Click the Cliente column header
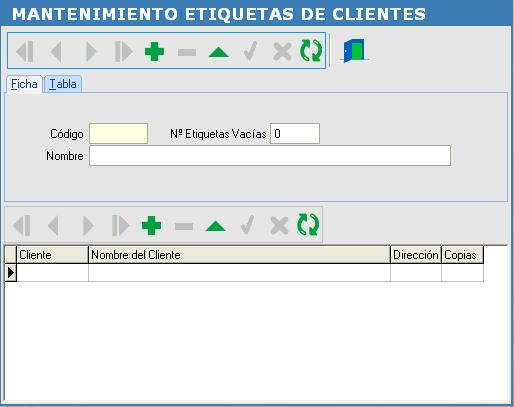514x407 pixels. click(x=52, y=255)
